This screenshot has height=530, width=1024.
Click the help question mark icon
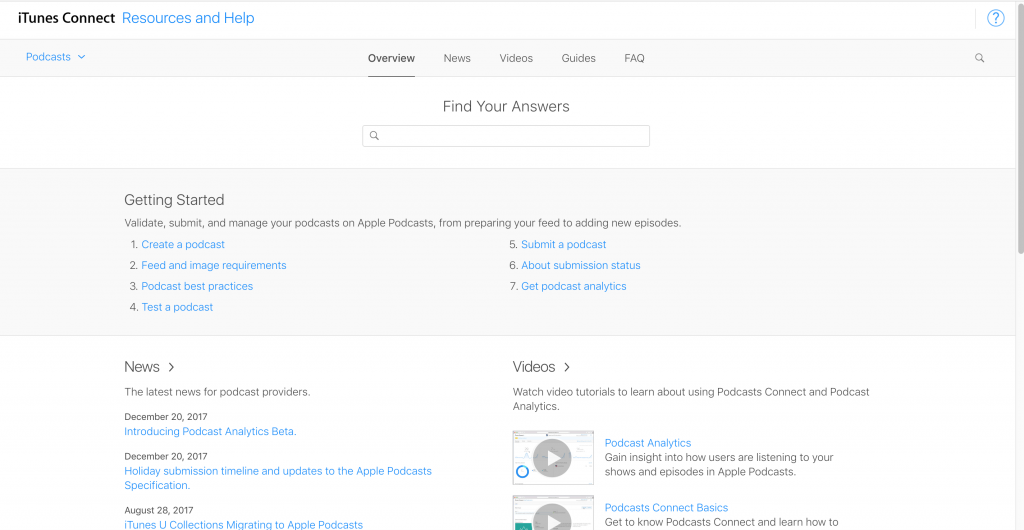995,18
